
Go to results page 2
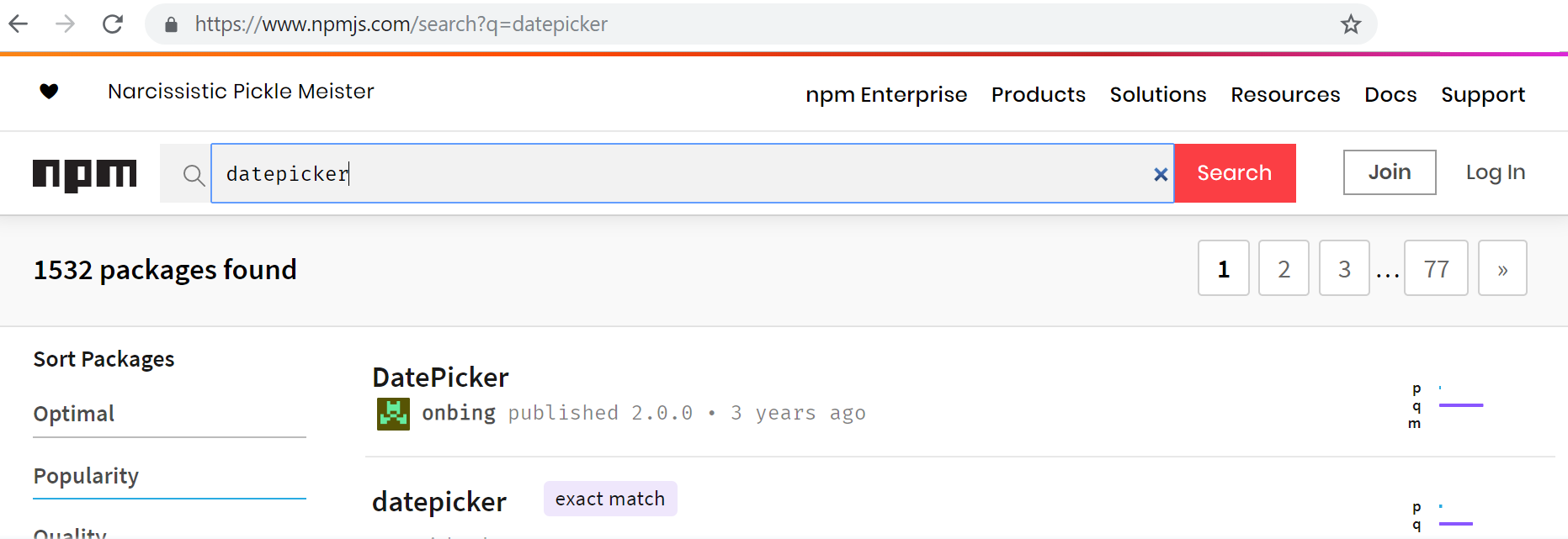[x=1284, y=269]
